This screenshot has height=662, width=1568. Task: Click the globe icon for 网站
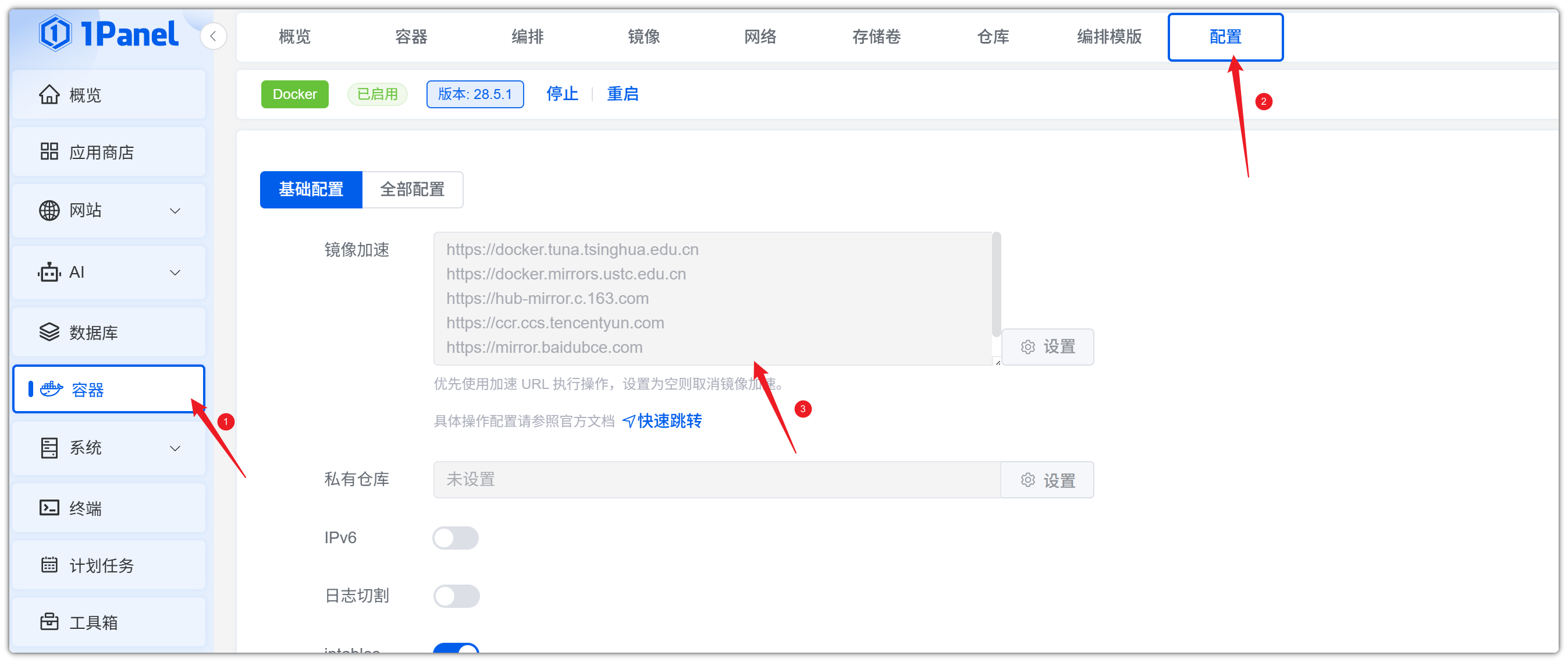49,210
